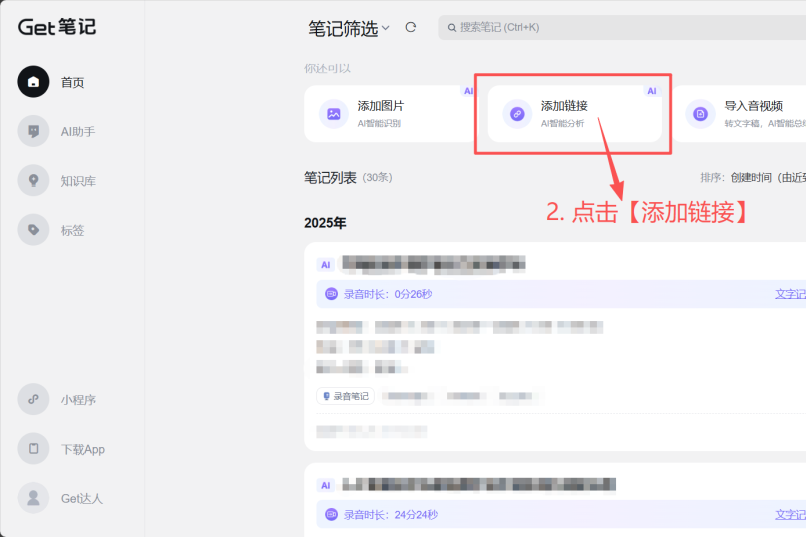Expand the 笔记筛选 dropdown

point(349,28)
